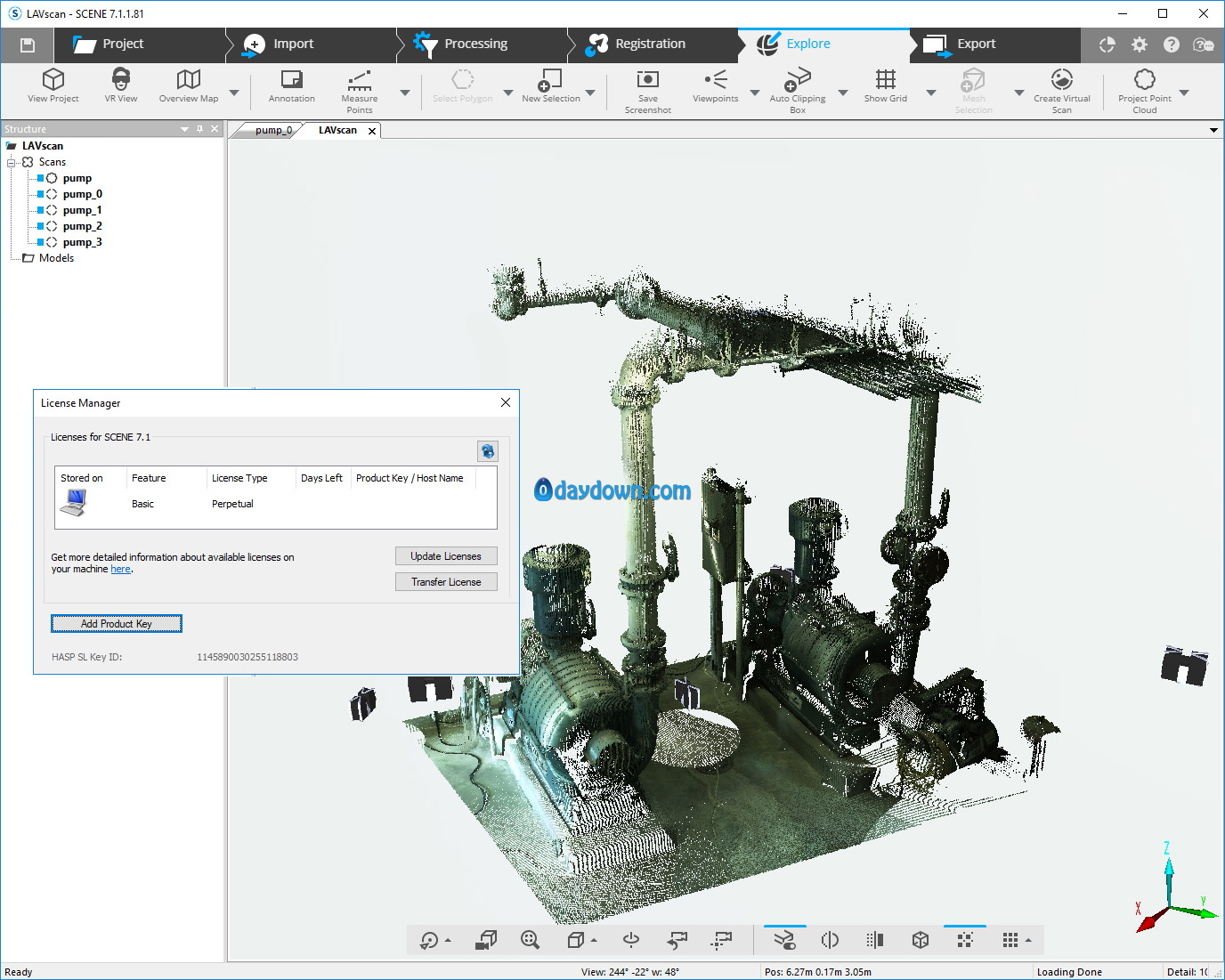Click Save Screenshot in the toolbar
The width and height of the screenshot is (1225, 980).
click(x=647, y=91)
